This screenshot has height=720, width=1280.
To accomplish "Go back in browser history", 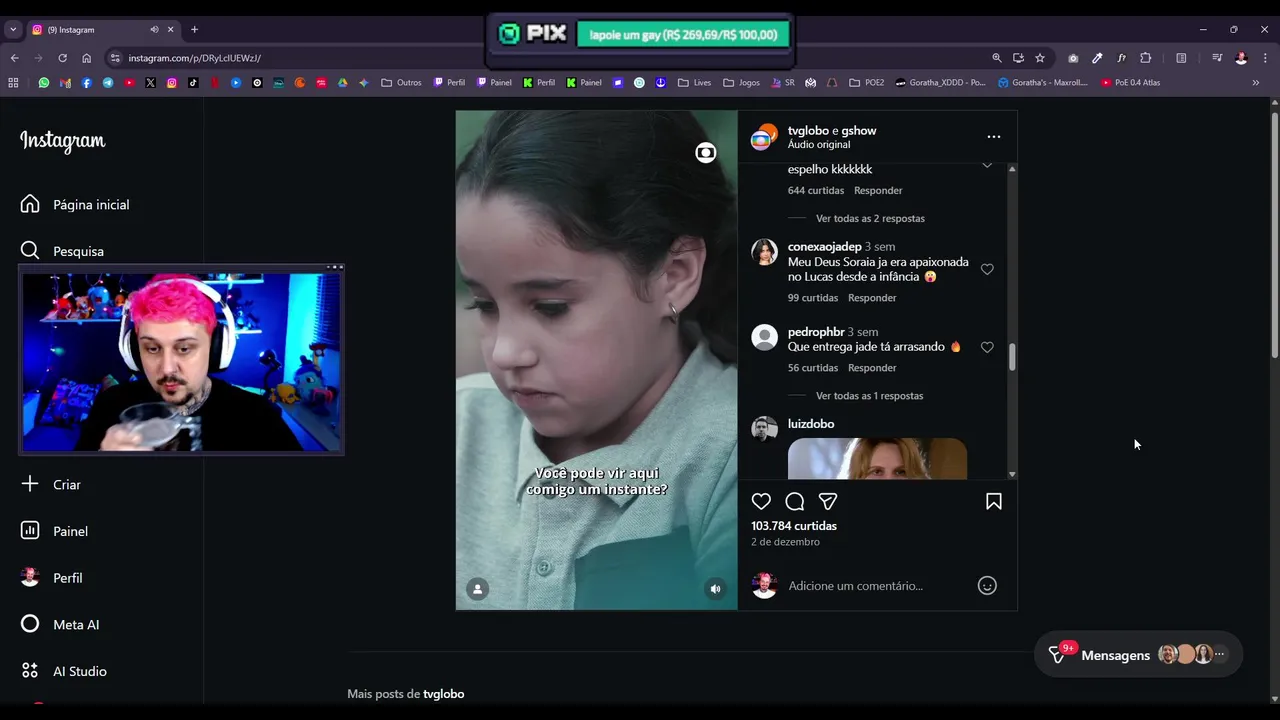I will click(x=14, y=58).
